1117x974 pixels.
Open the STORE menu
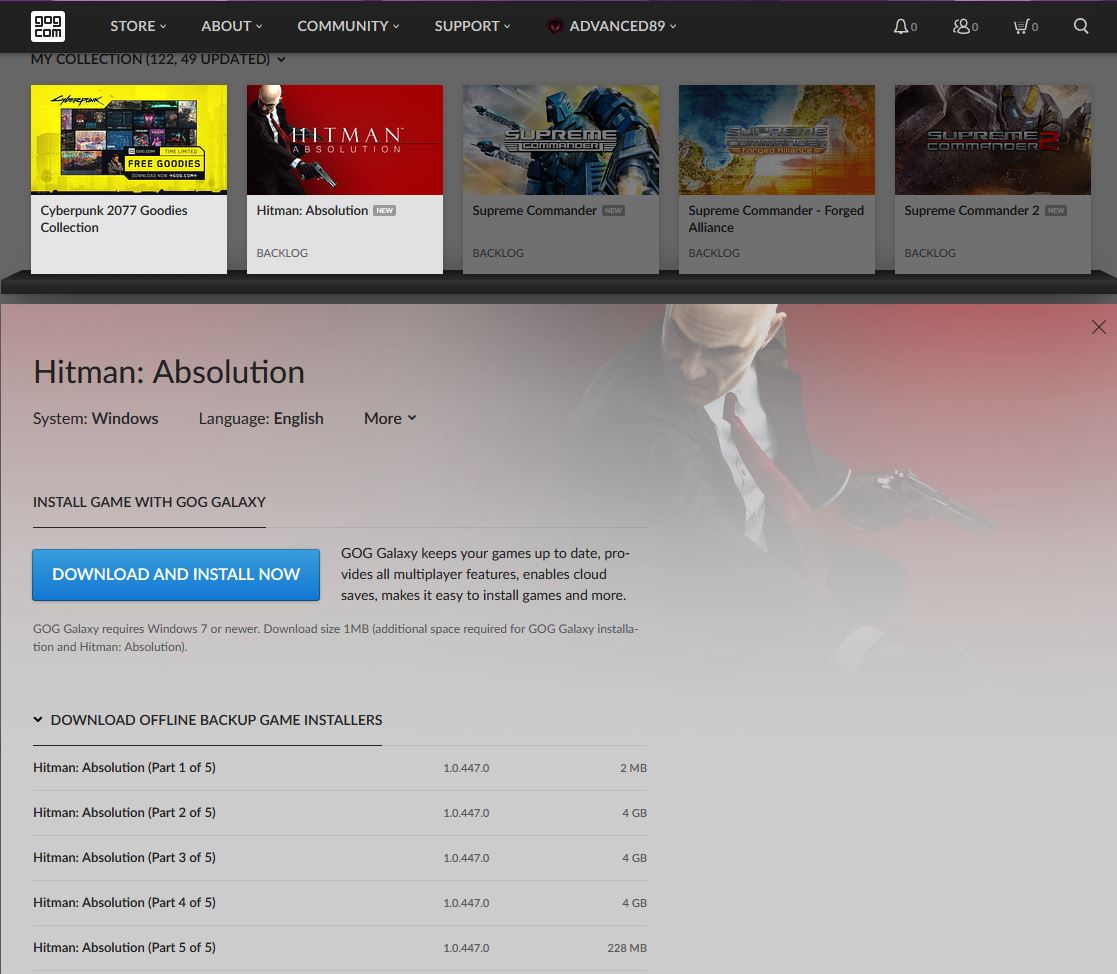click(x=138, y=26)
